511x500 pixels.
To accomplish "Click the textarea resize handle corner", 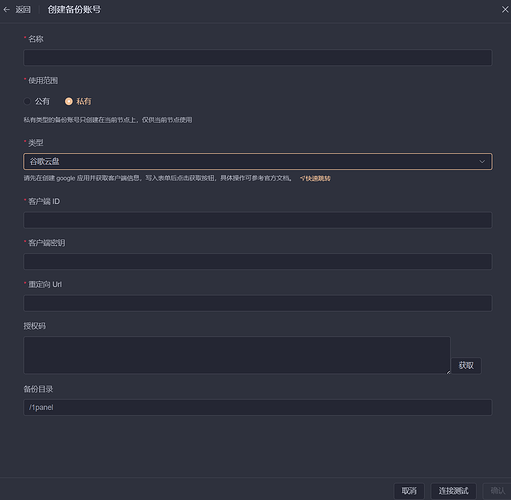I will coord(448,372).
